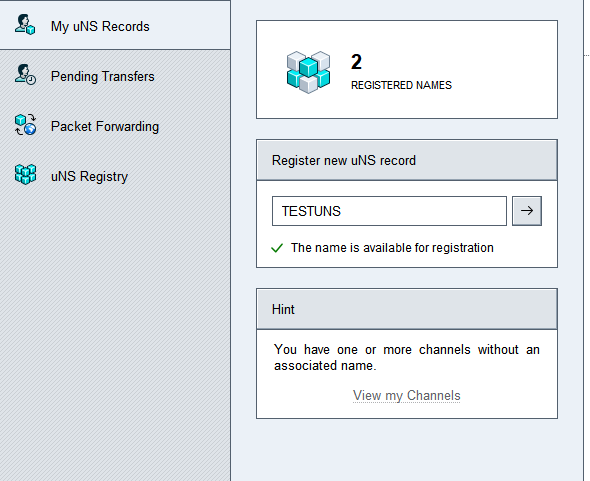Click the registered names count number 2

[356, 62]
